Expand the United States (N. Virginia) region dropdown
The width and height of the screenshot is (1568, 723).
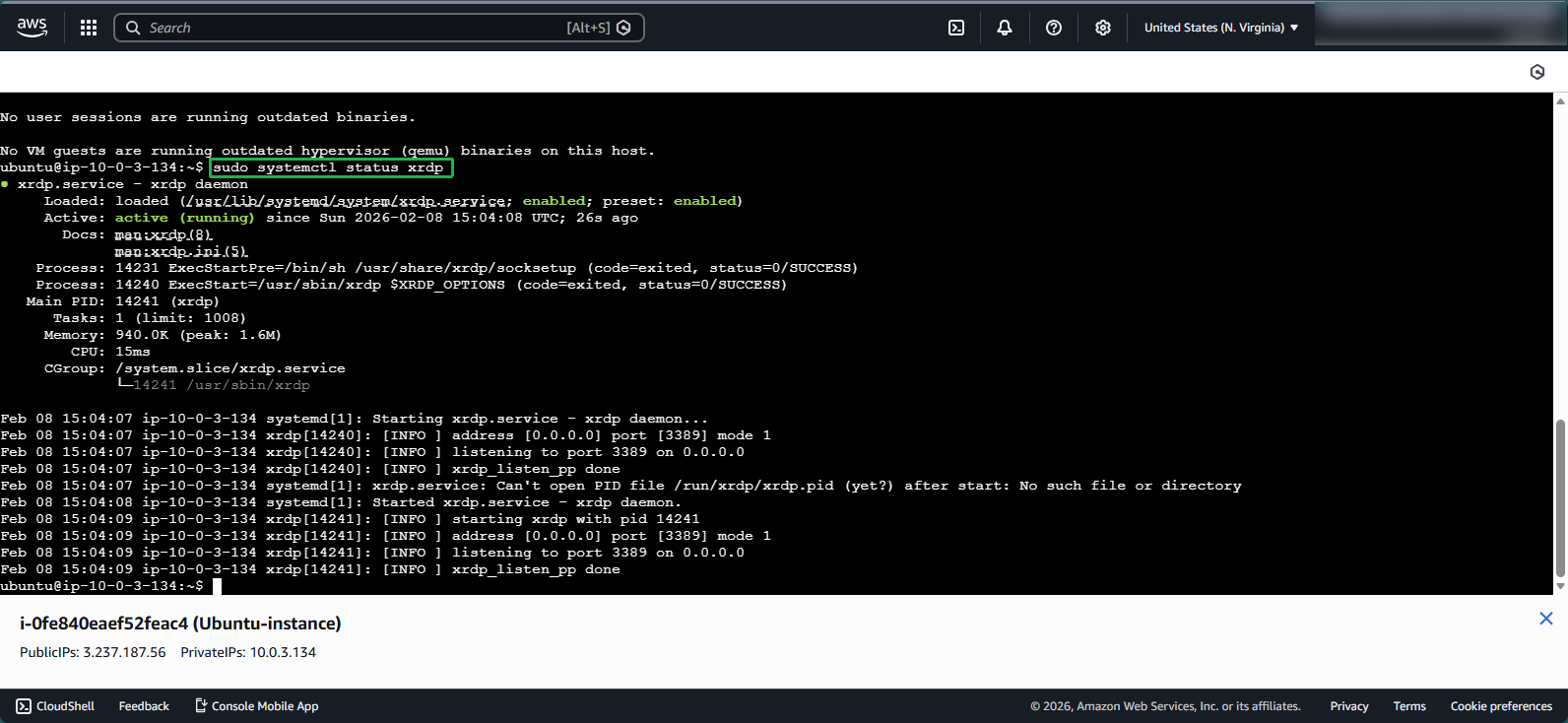(1221, 28)
